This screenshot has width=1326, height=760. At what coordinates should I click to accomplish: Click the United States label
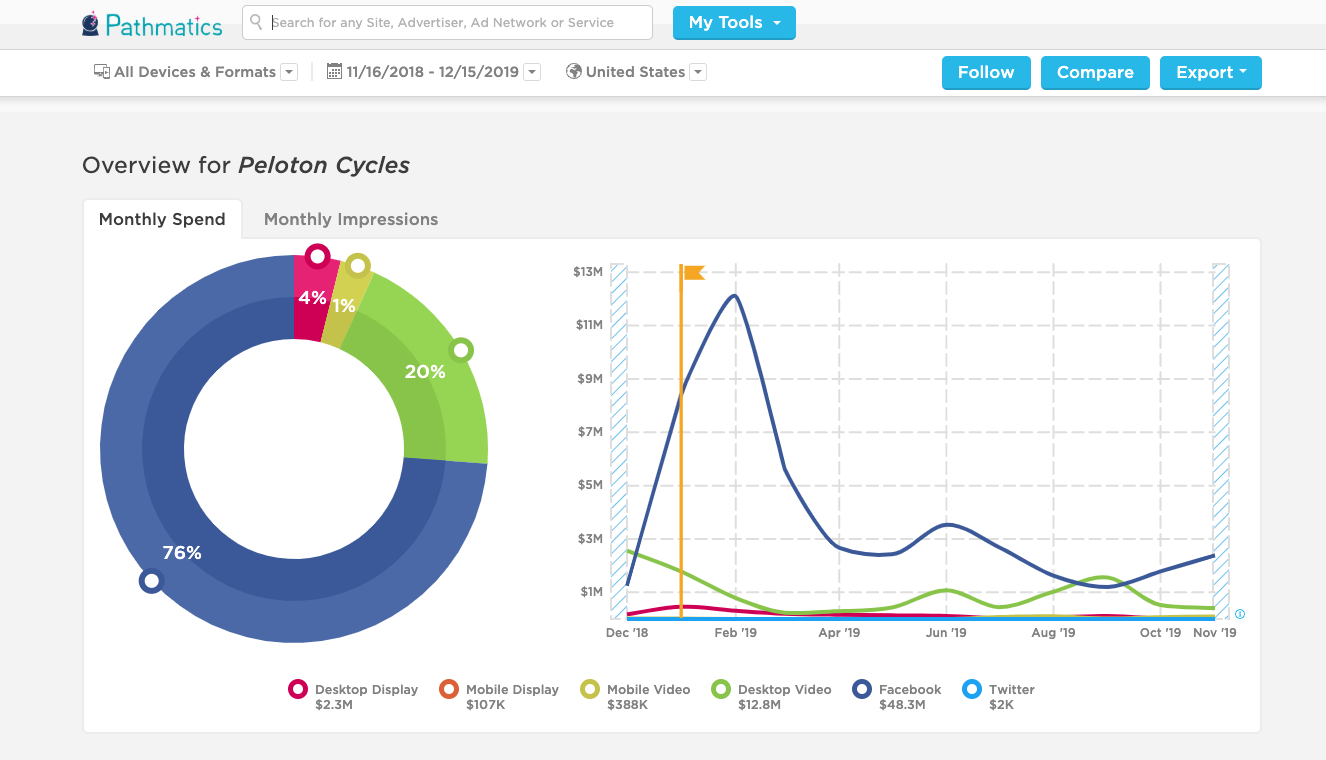pyautogui.click(x=635, y=72)
